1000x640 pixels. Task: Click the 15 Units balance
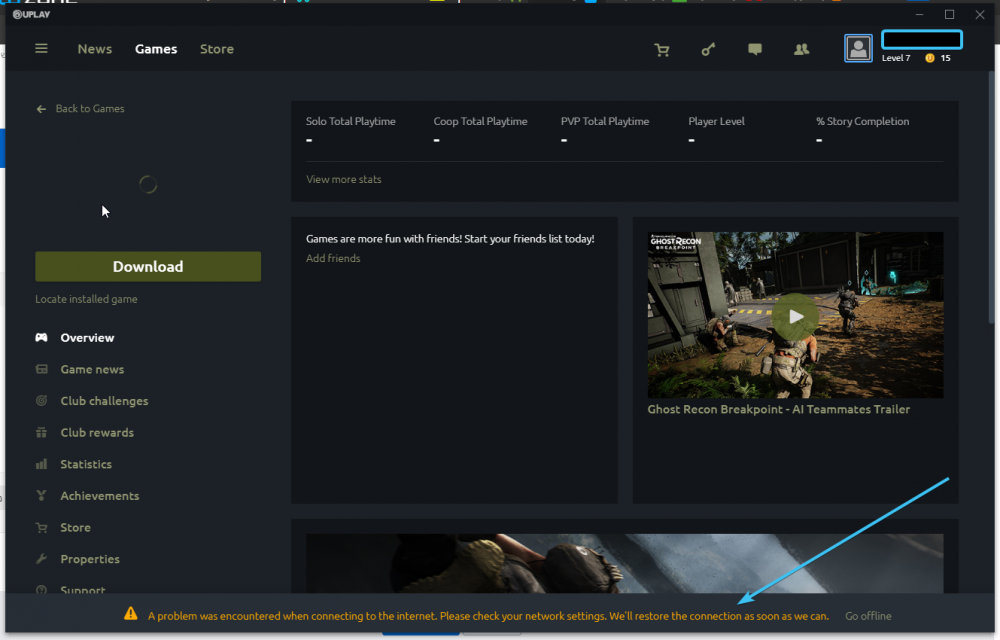point(945,58)
